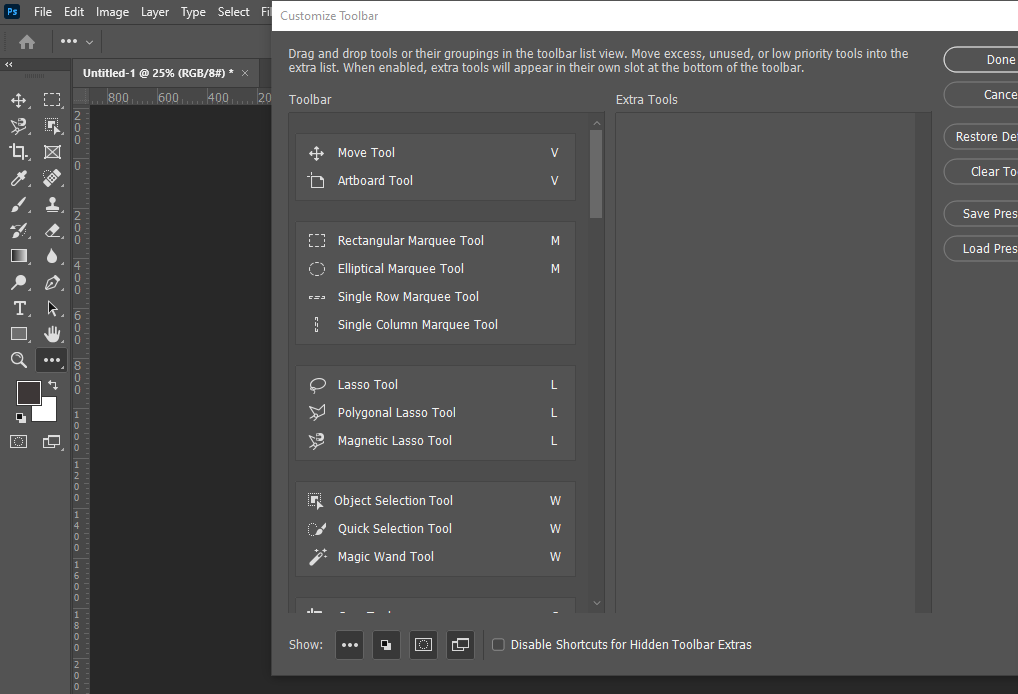Click the Load Preset button
The width and height of the screenshot is (1018, 694).
click(981, 249)
